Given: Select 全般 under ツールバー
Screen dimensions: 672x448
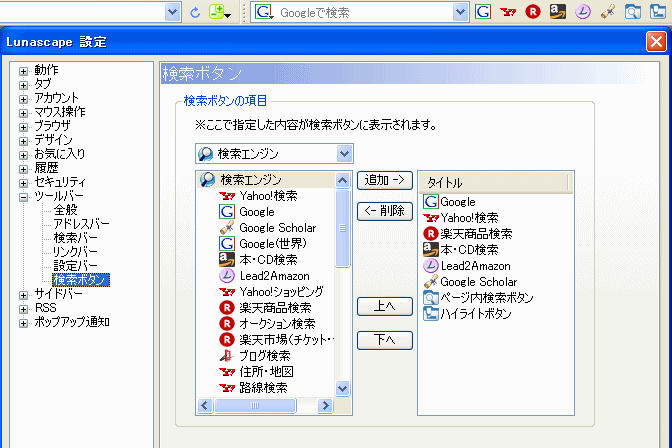Looking at the screenshot, I should pos(66,210).
